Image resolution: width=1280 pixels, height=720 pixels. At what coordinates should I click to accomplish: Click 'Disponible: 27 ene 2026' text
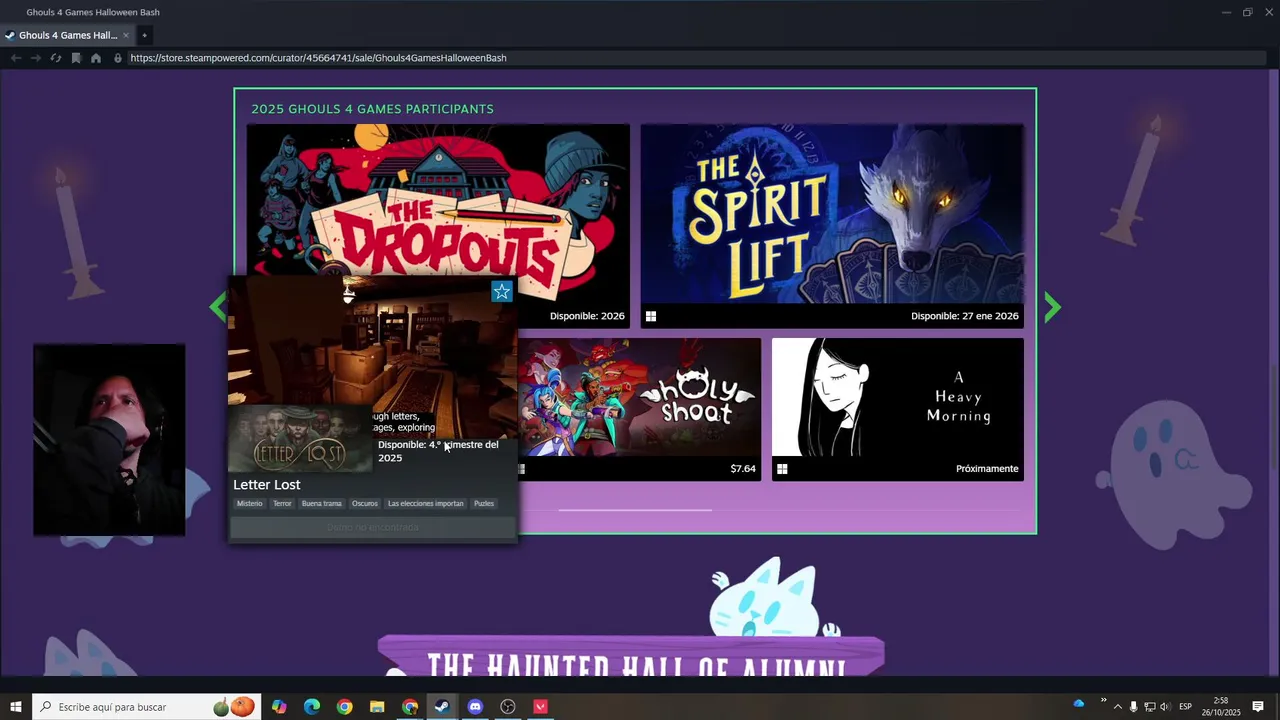click(x=965, y=316)
